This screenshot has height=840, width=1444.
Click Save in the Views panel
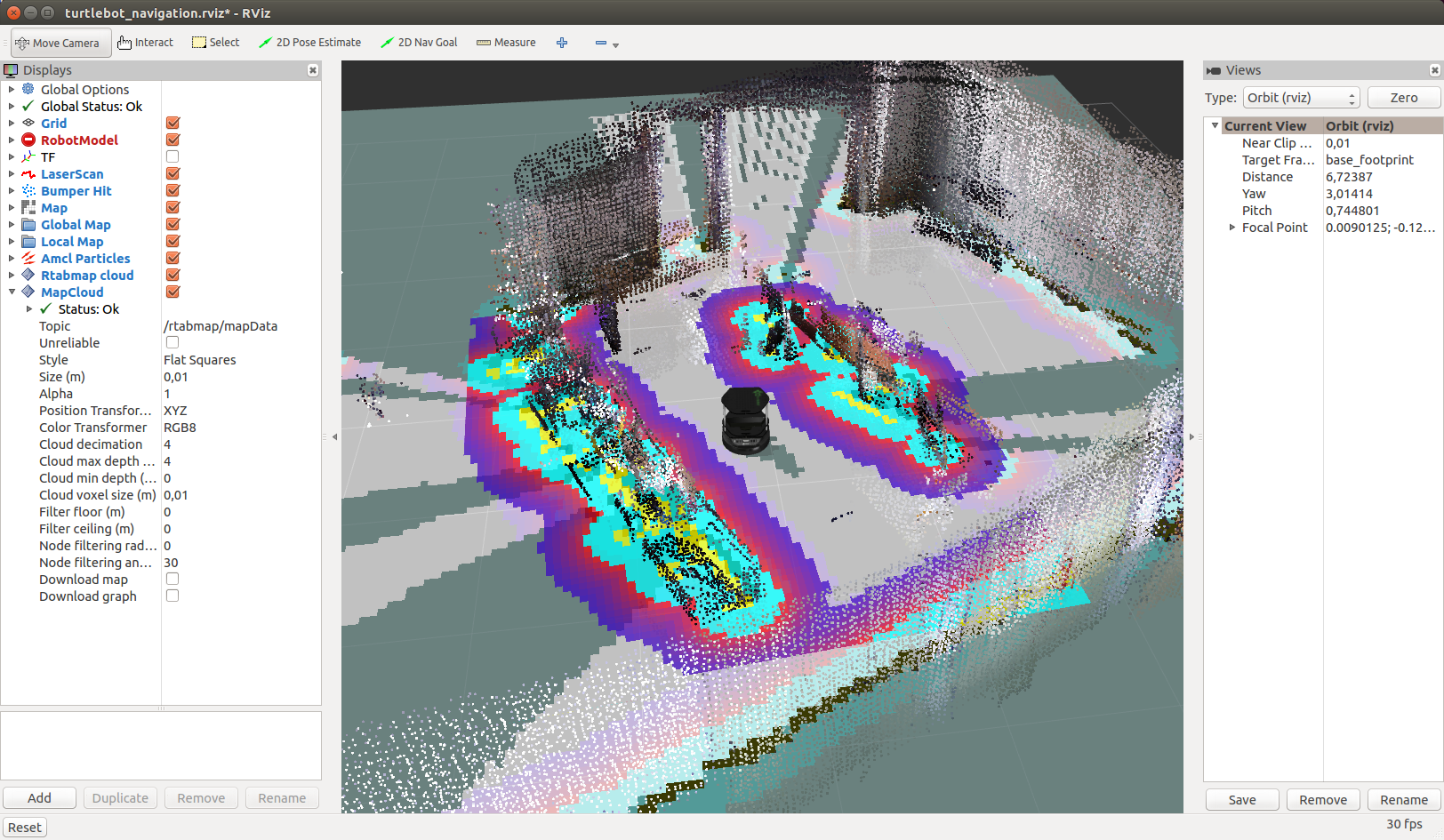coord(1242,800)
